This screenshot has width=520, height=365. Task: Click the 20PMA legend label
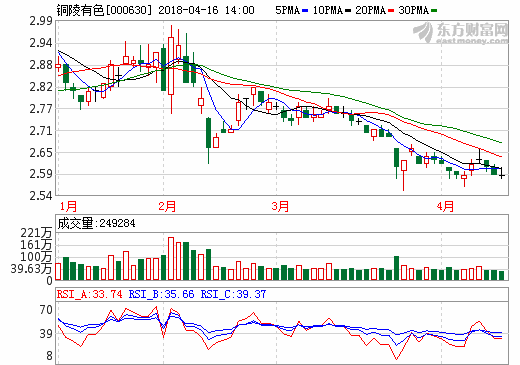371,10
